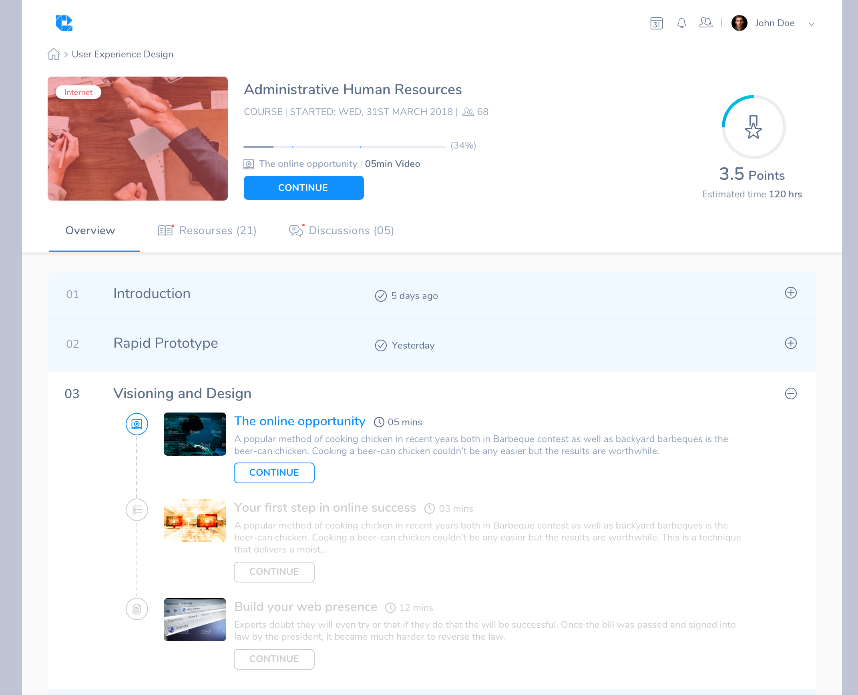
Task: Click the Internet tag on the course image
Action: pyautogui.click(x=78, y=91)
